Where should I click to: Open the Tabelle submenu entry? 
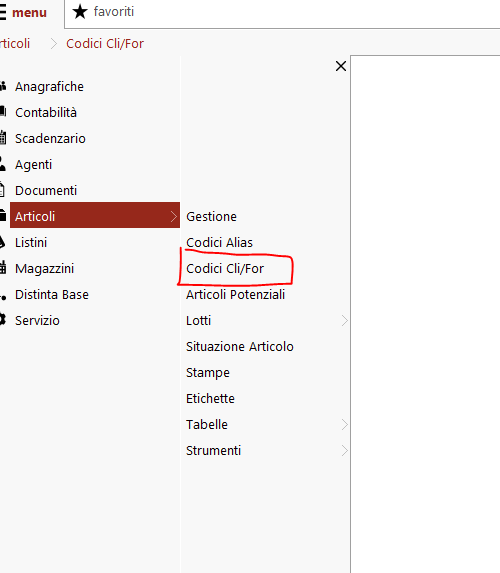pyautogui.click(x=207, y=425)
